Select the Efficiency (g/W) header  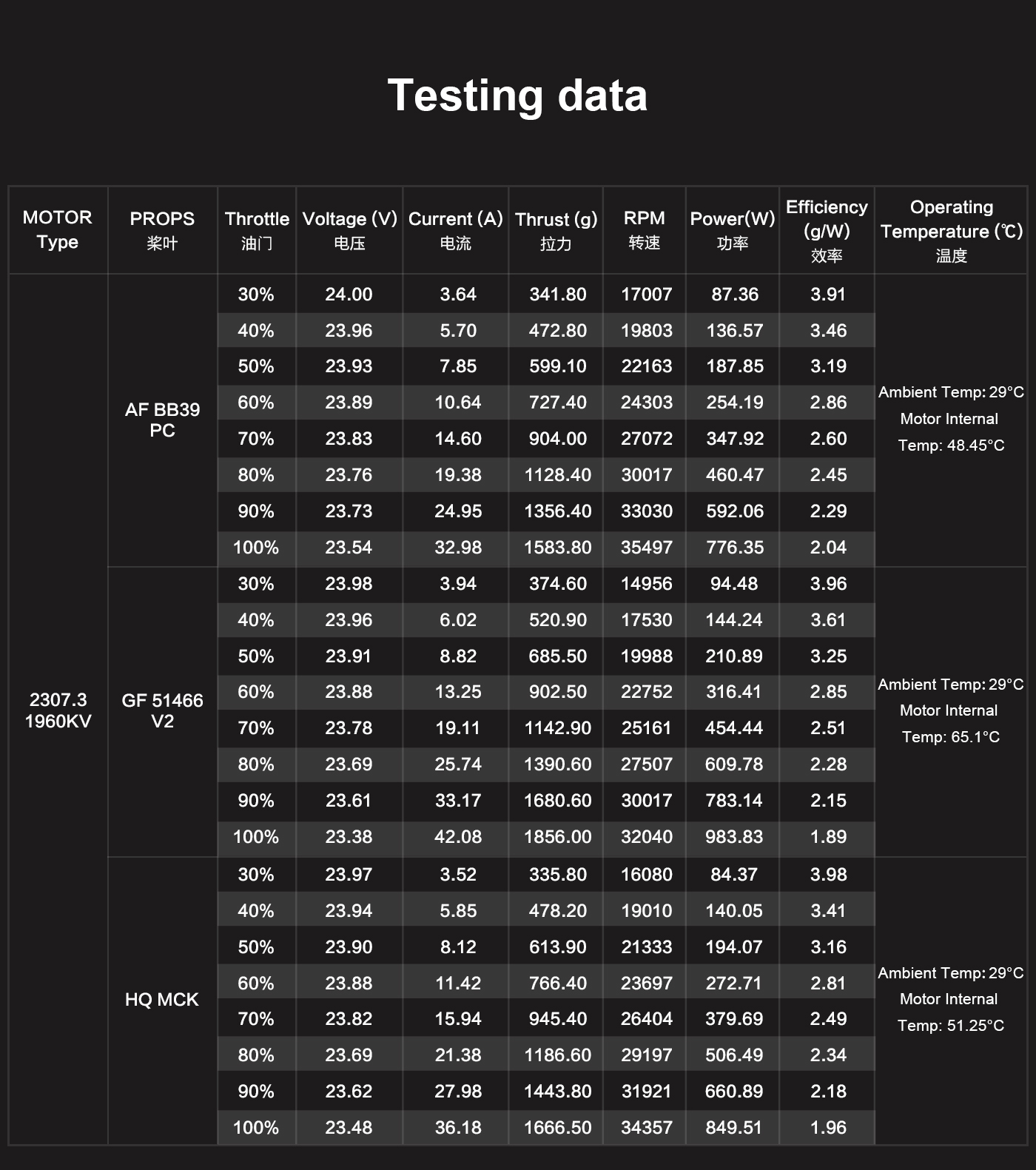(x=827, y=230)
